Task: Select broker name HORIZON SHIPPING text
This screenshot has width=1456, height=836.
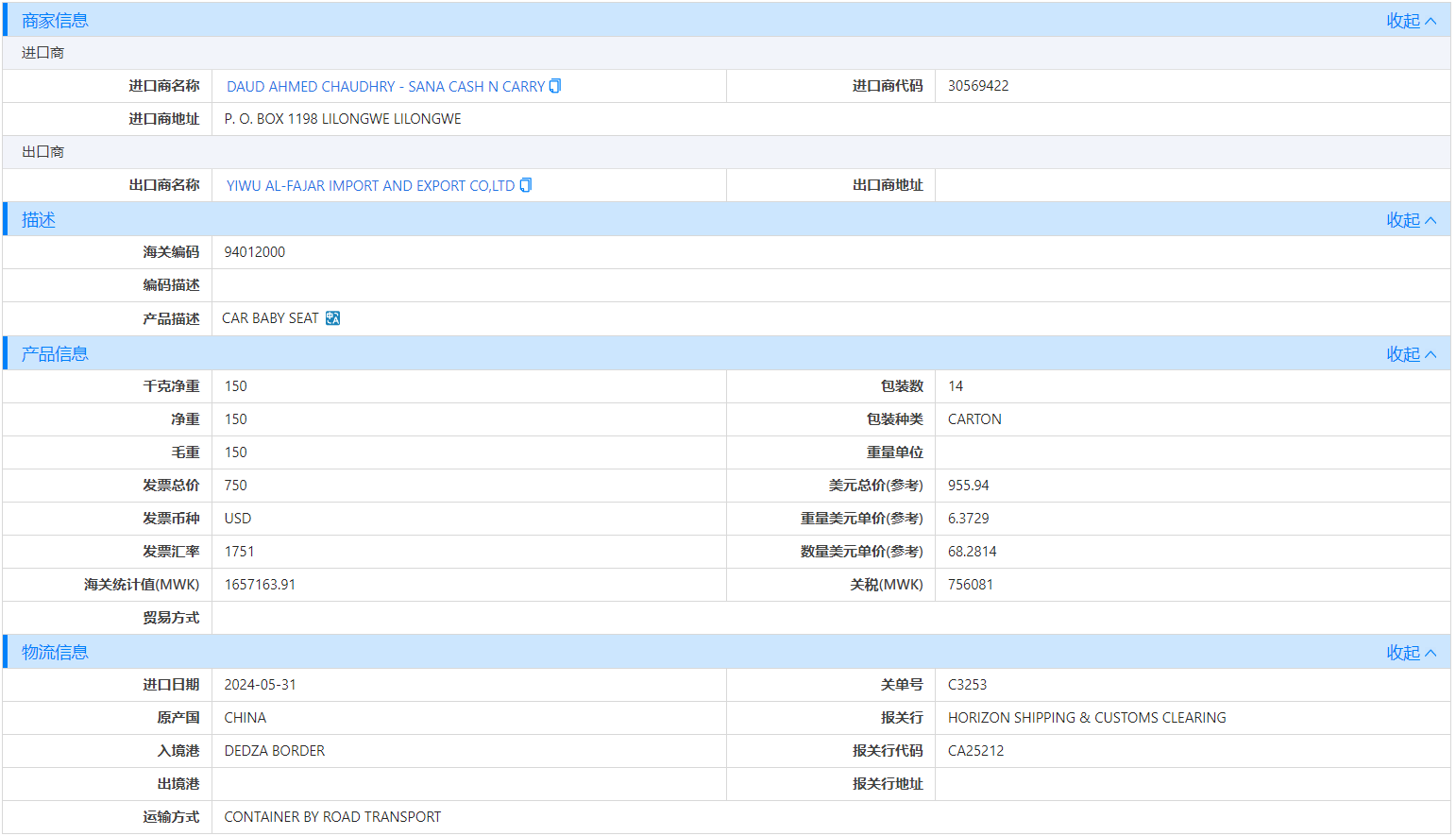Action: click(x=1087, y=717)
